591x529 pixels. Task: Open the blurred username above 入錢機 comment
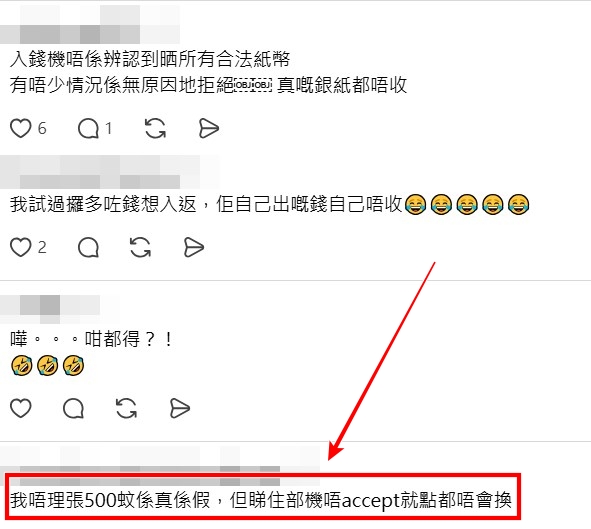(x=90, y=24)
